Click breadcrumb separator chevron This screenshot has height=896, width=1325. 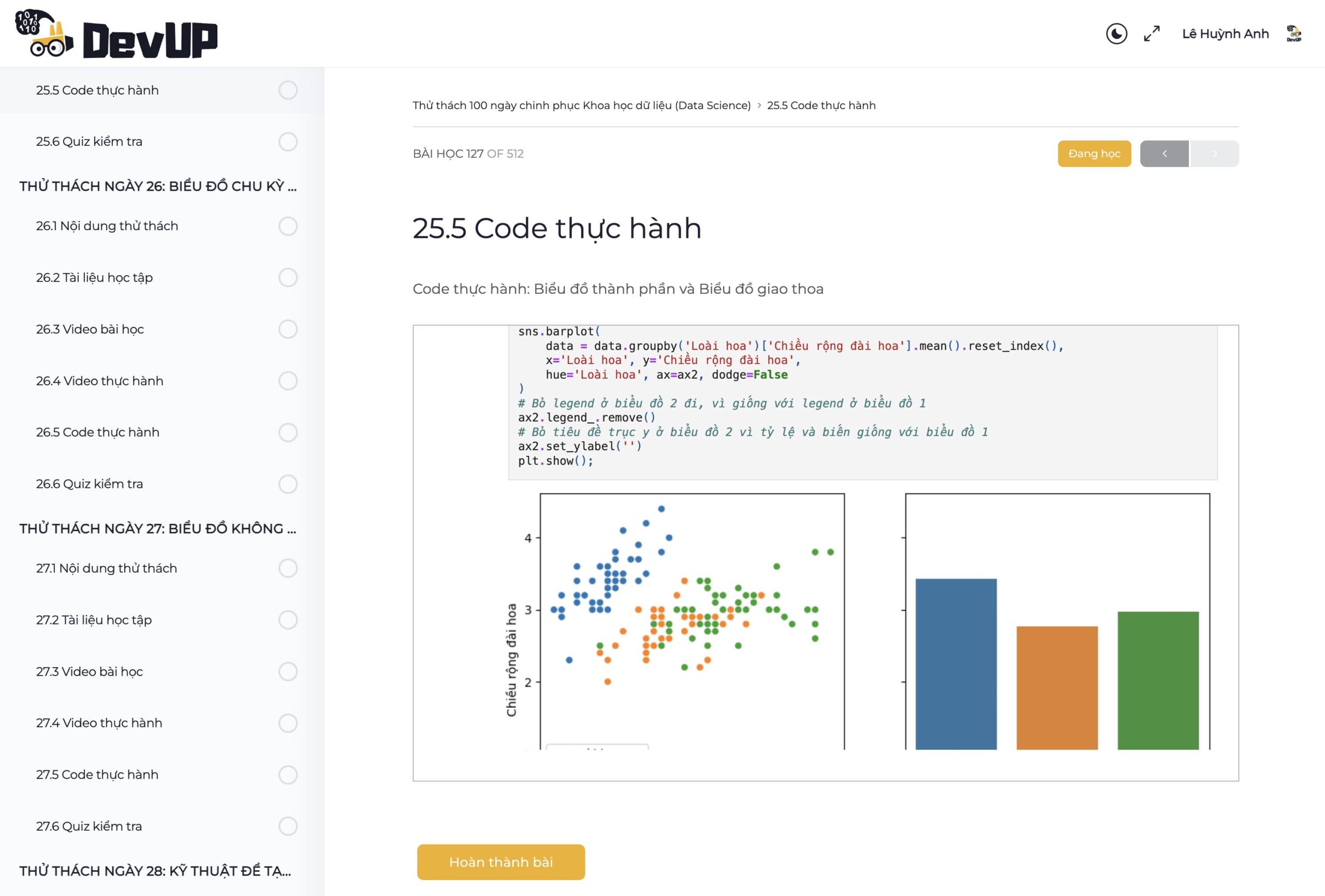[759, 106]
